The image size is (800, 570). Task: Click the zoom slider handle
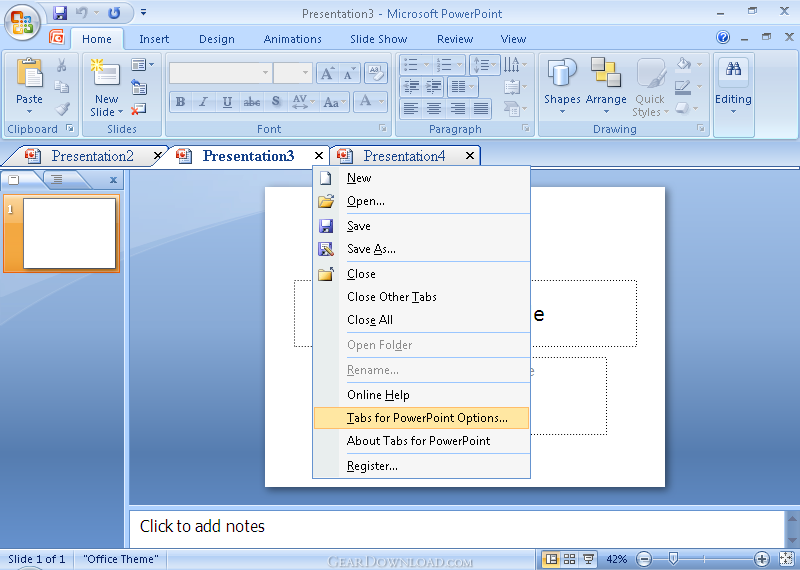[673, 559]
